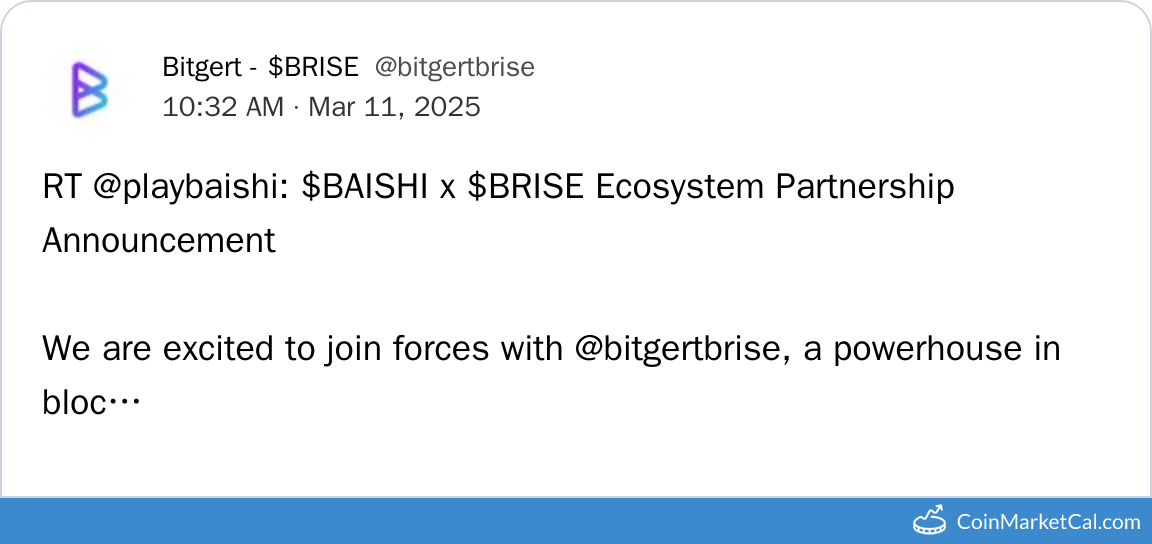This screenshot has height=544, width=1152.
Task: Expand the truncated text via the ellipsis
Action: [125, 403]
